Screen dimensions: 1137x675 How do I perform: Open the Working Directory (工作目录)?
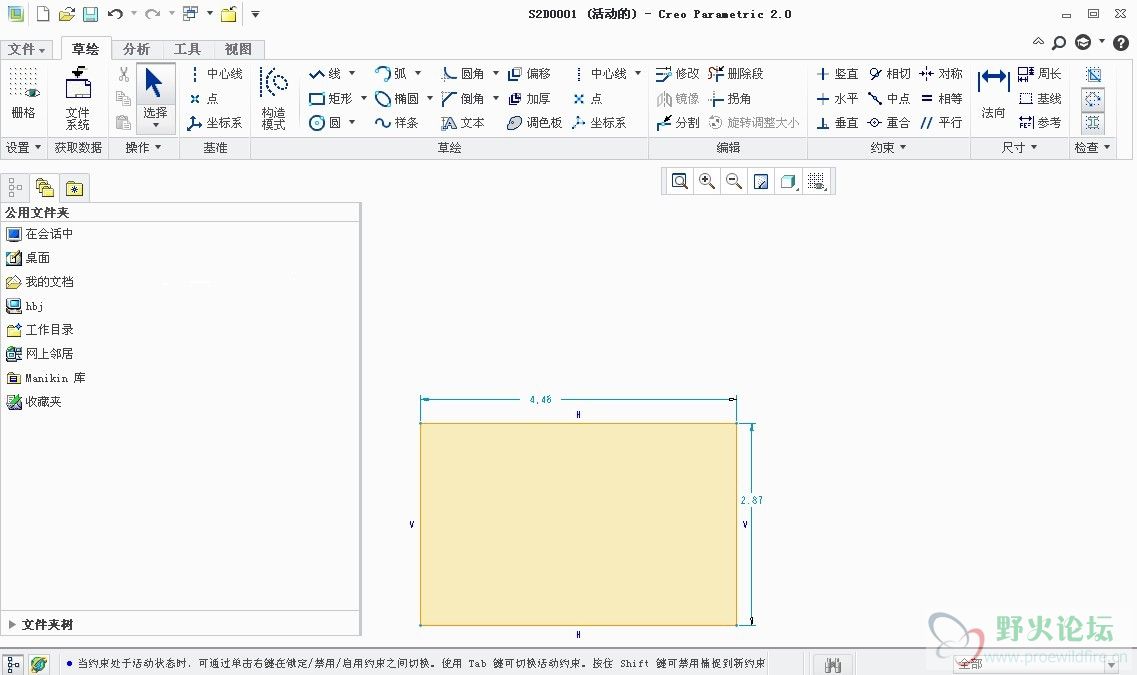(x=40, y=329)
